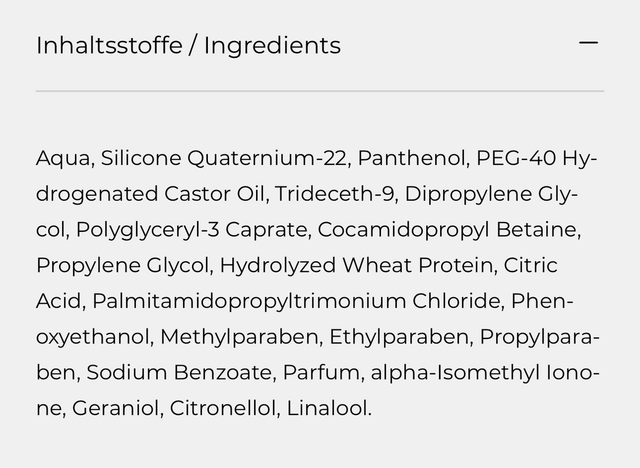Click the Inhaltsstoffe / Ingredients heading
Viewport: 640px width, 468px height.
[x=188, y=45]
